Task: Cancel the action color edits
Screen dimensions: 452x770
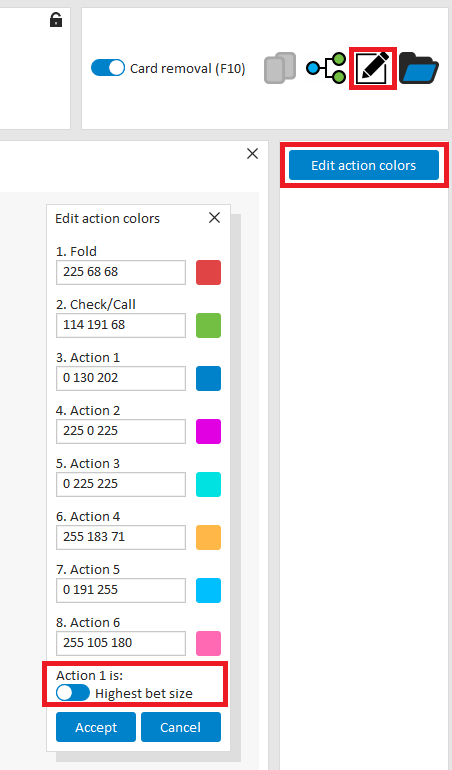Action: tap(181, 727)
